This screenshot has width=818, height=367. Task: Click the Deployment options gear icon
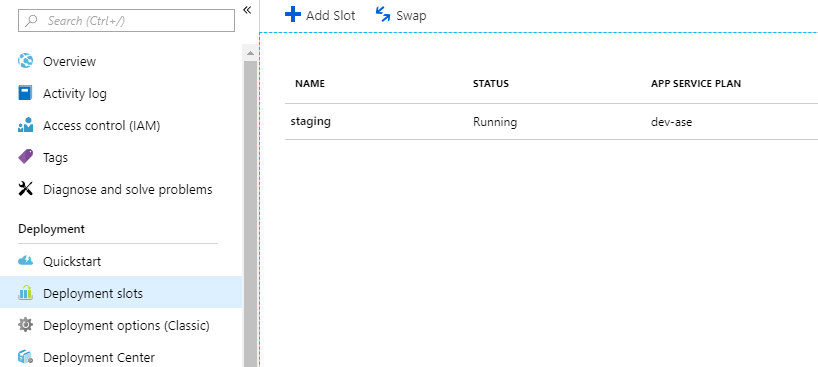click(26, 325)
